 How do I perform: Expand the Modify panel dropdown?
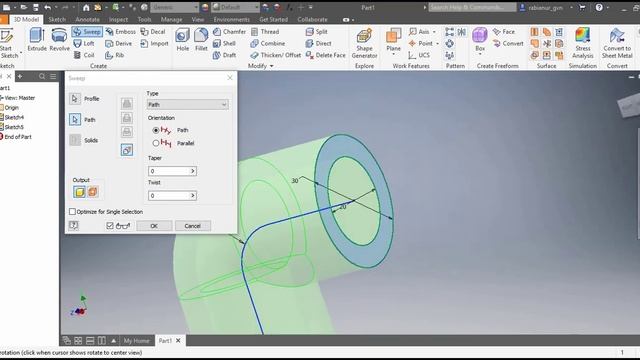tap(271, 66)
